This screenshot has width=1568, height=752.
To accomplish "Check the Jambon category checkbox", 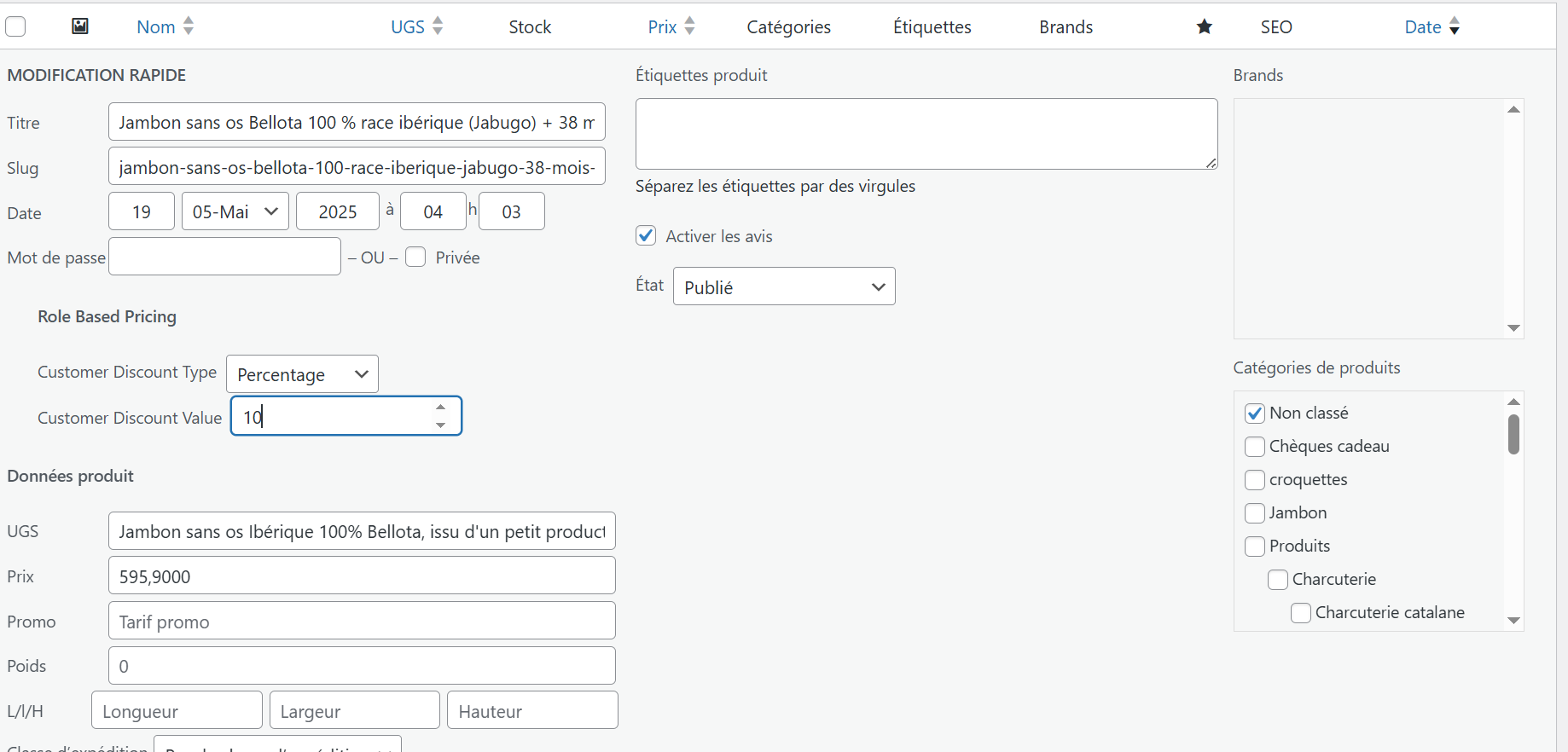I will (1254, 513).
